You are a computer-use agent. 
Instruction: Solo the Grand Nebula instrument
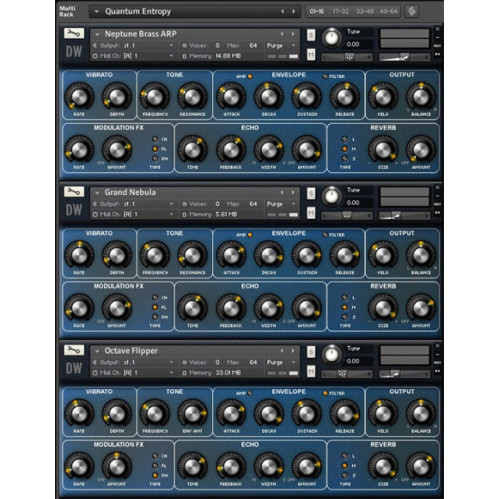(311, 193)
